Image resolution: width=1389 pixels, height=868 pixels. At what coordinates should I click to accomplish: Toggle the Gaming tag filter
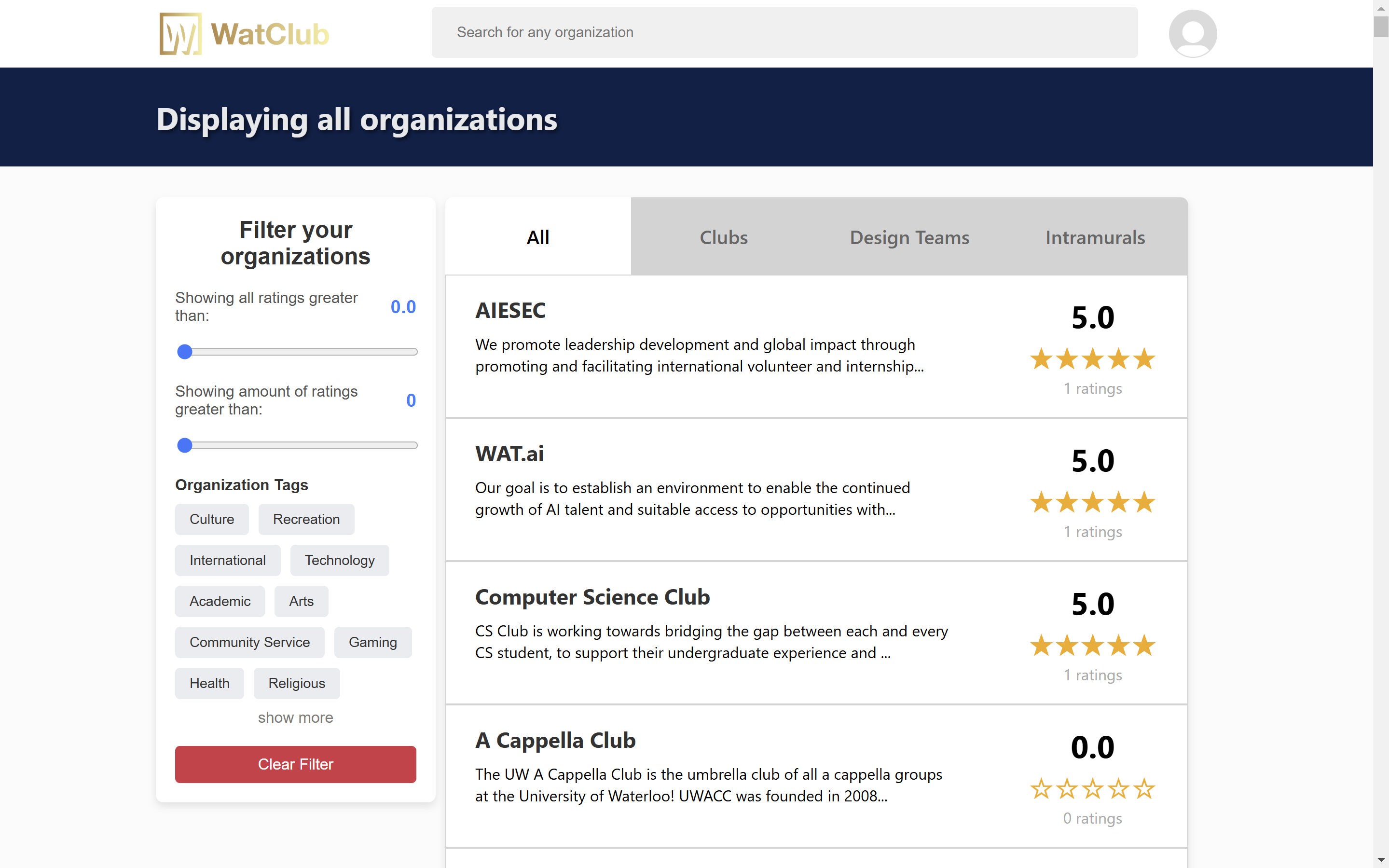coord(372,642)
